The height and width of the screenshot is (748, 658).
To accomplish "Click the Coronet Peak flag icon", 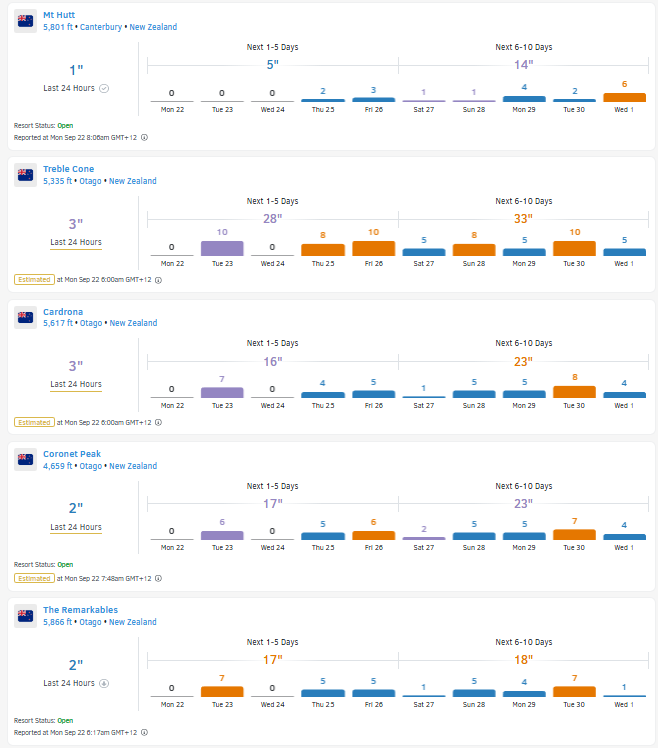I will click(x=26, y=460).
